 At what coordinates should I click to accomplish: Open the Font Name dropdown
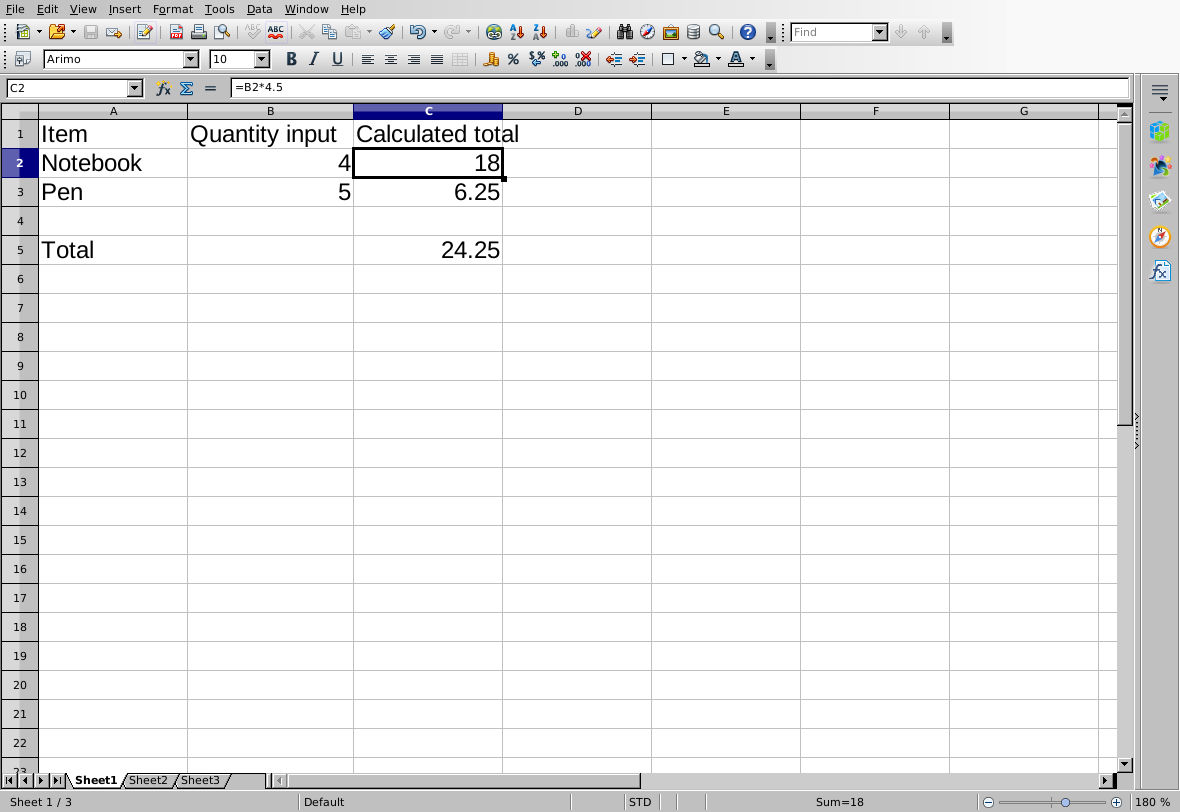(191, 59)
